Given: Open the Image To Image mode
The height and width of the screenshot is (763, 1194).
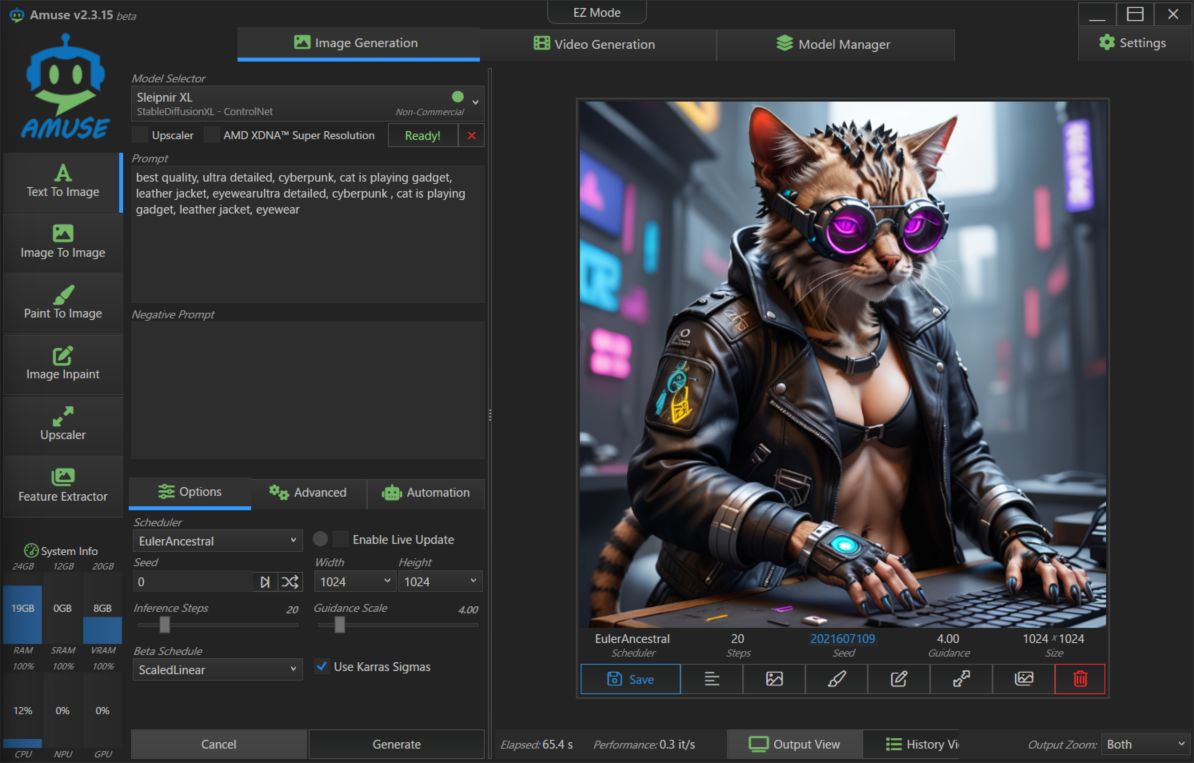Looking at the screenshot, I should pyautogui.click(x=62, y=242).
